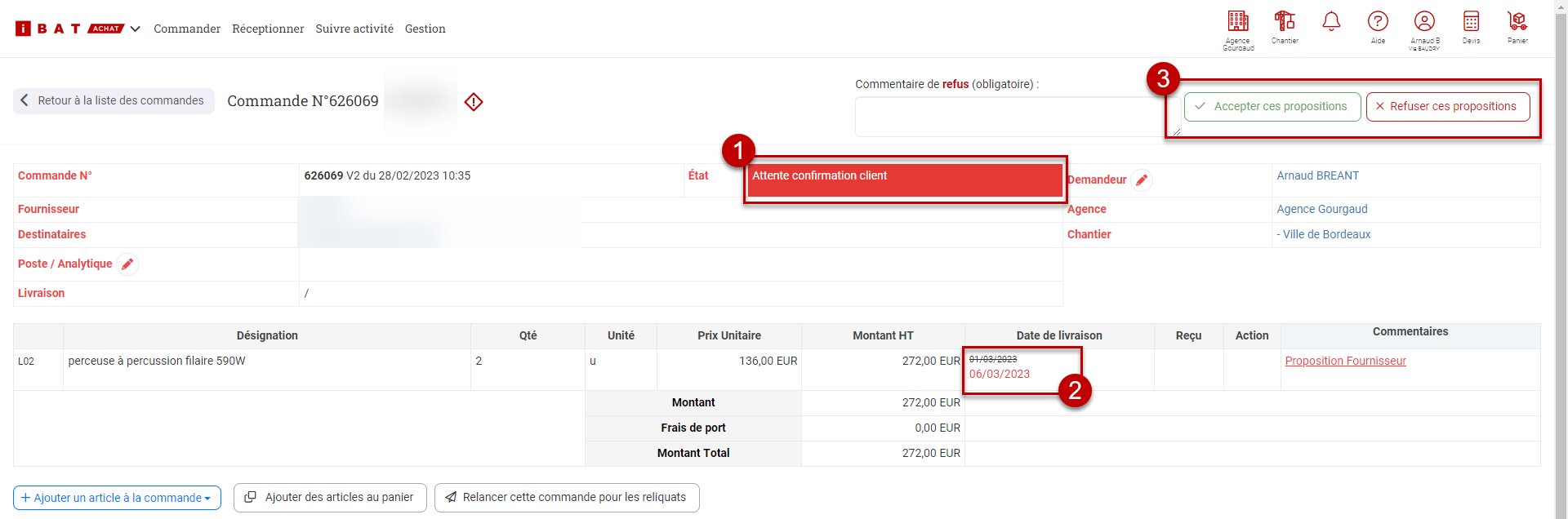Open the Devis calculator icon

click(1471, 21)
